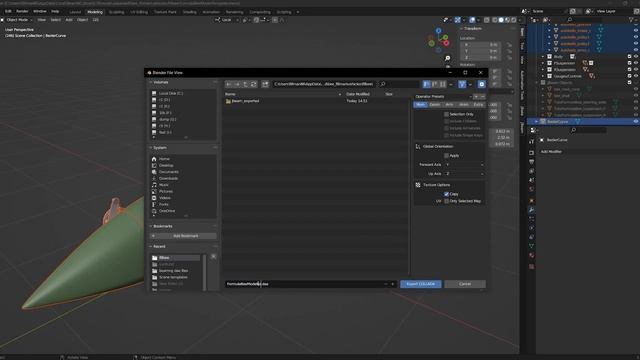Collapse the Bookmarks panel
This screenshot has height=360, width=640.
pos(152,226)
